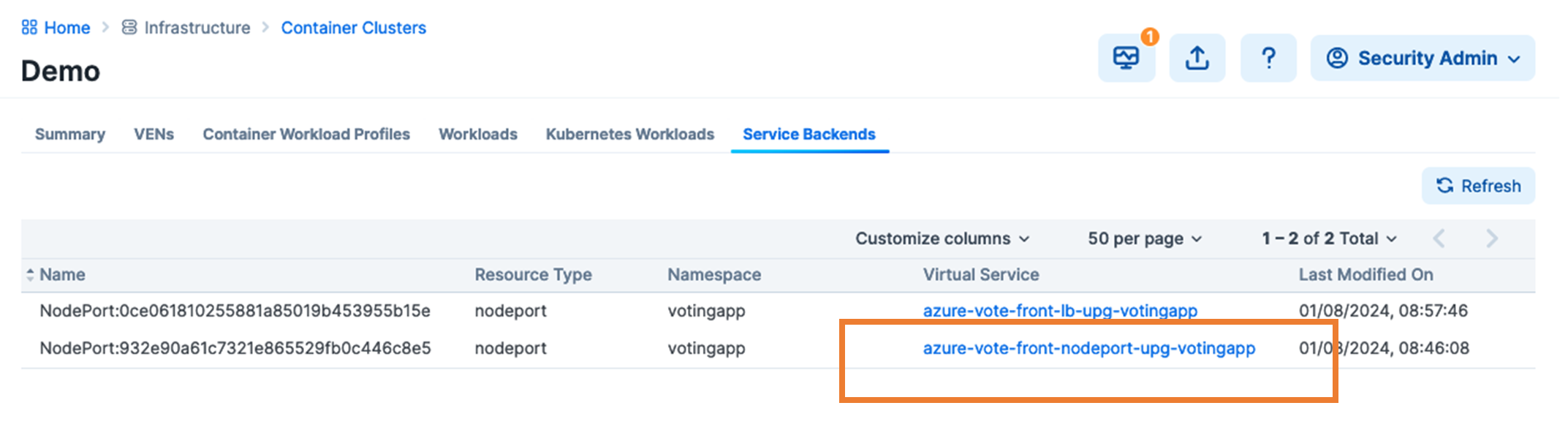Click the Refresh button
This screenshot has height=430, width=1568.
1478,186
